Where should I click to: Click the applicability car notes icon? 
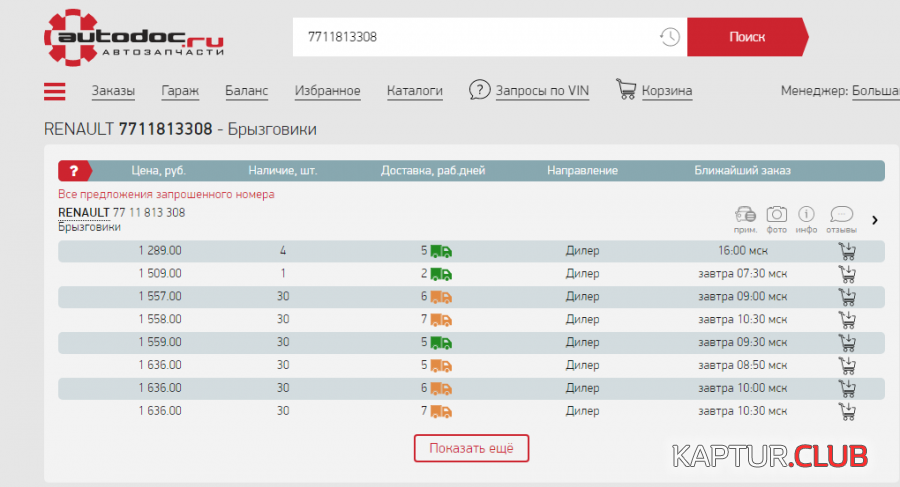pos(745,215)
